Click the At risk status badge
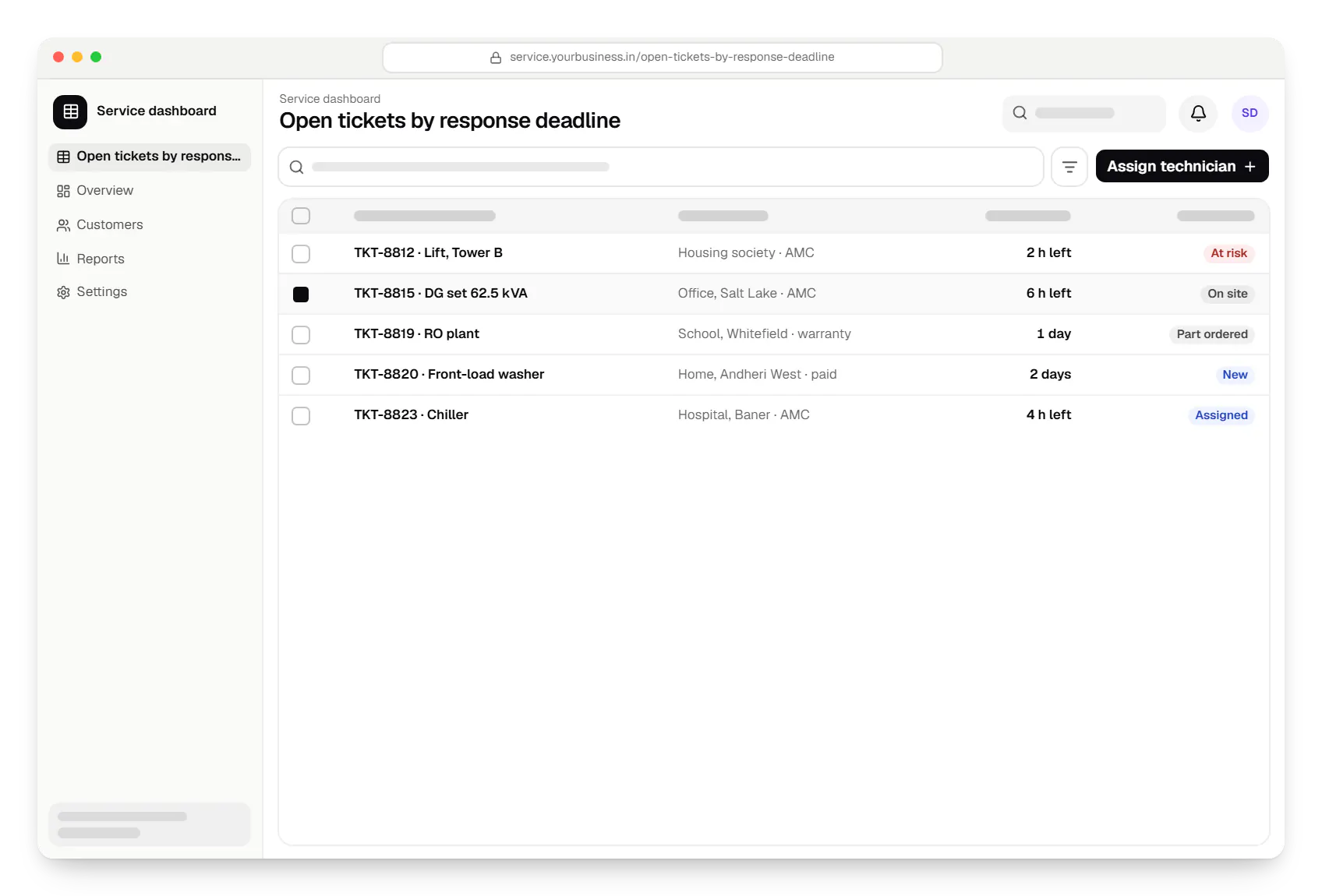The height and width of the screenshot is (896, 1322). point(1228,253)
